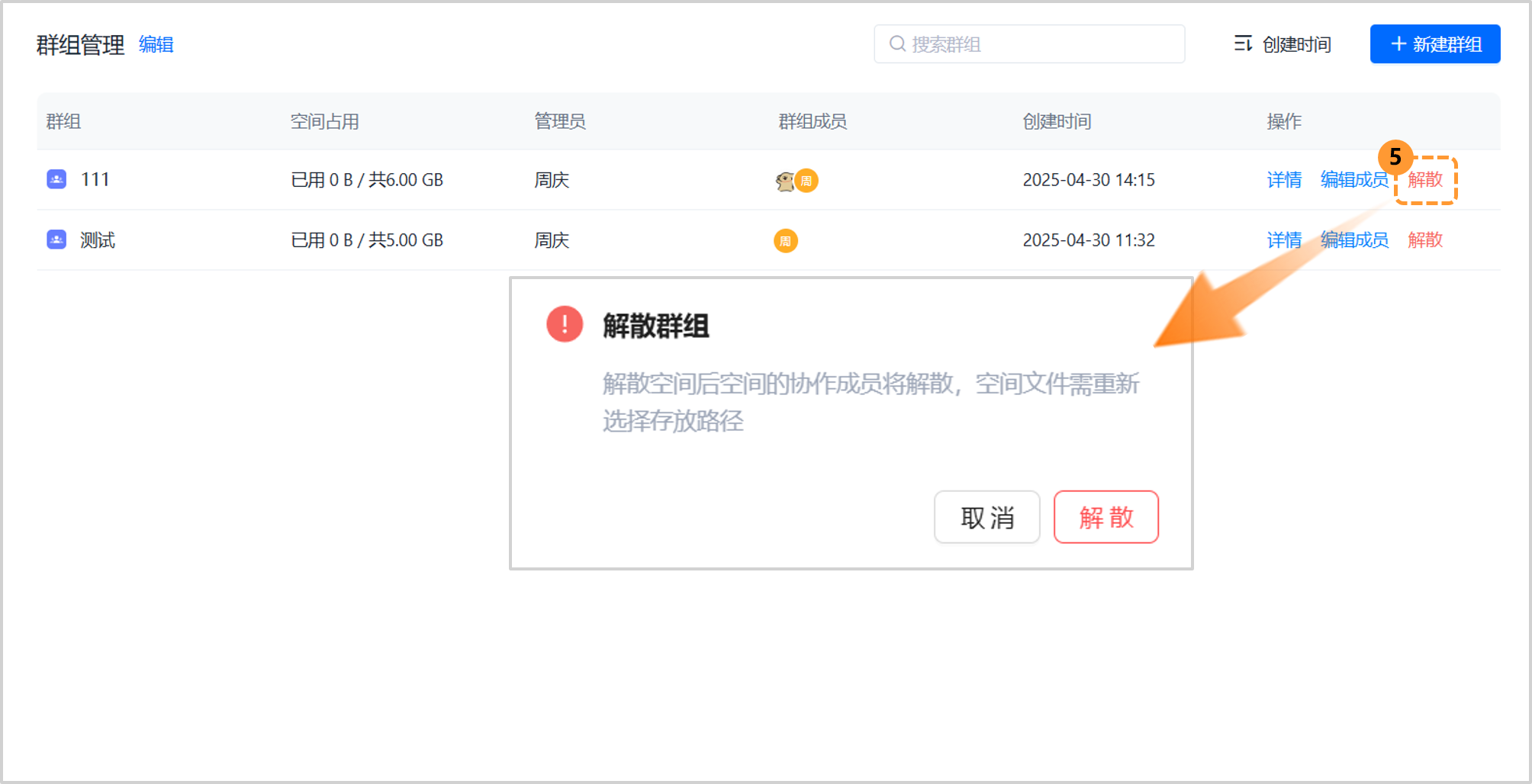Click the sort icon before 创建时间
The height and width of the screenshot is (784, 1532).
point(1243,44)
